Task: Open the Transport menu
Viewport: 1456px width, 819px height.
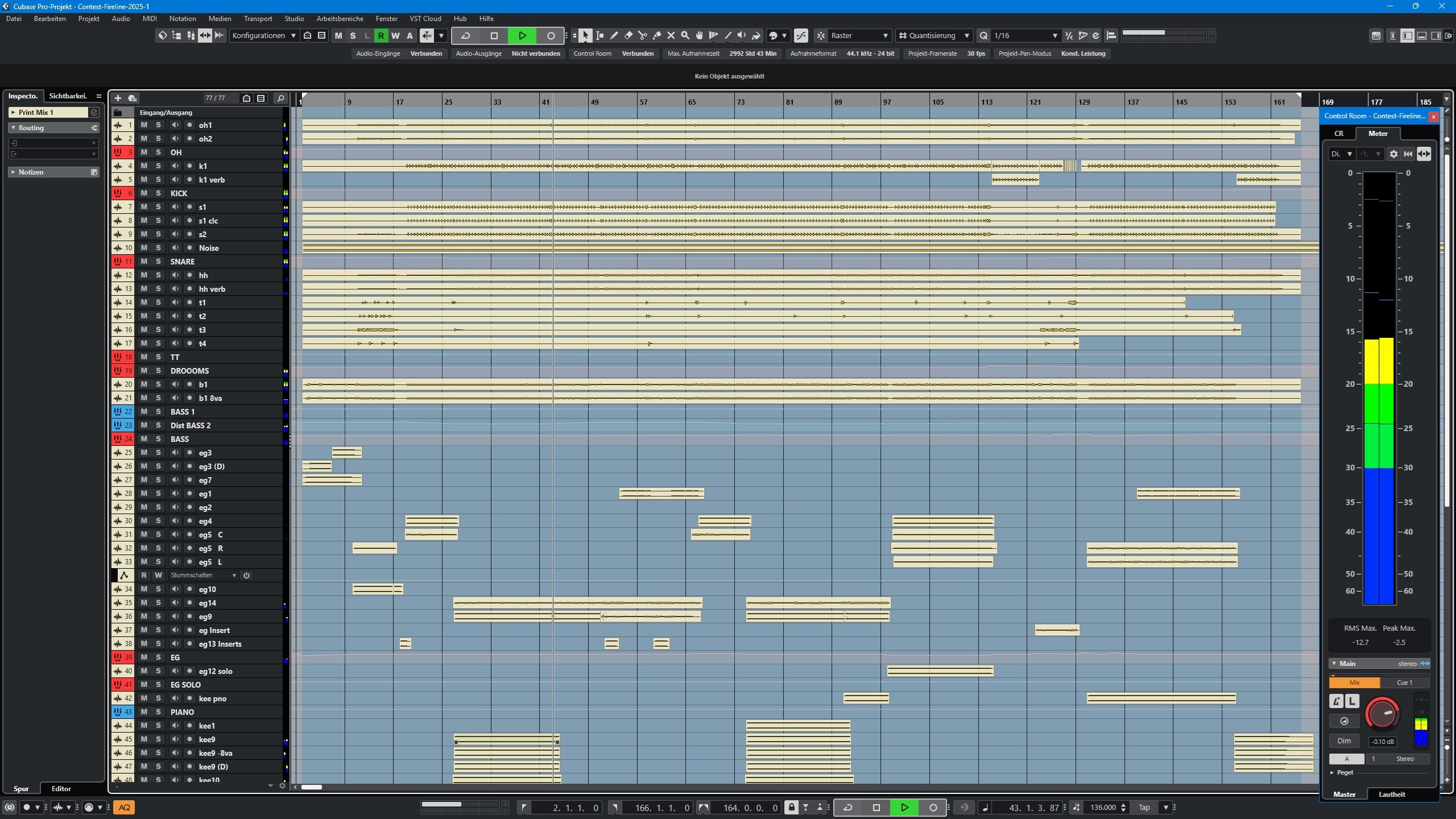Action: pos(258,19)
